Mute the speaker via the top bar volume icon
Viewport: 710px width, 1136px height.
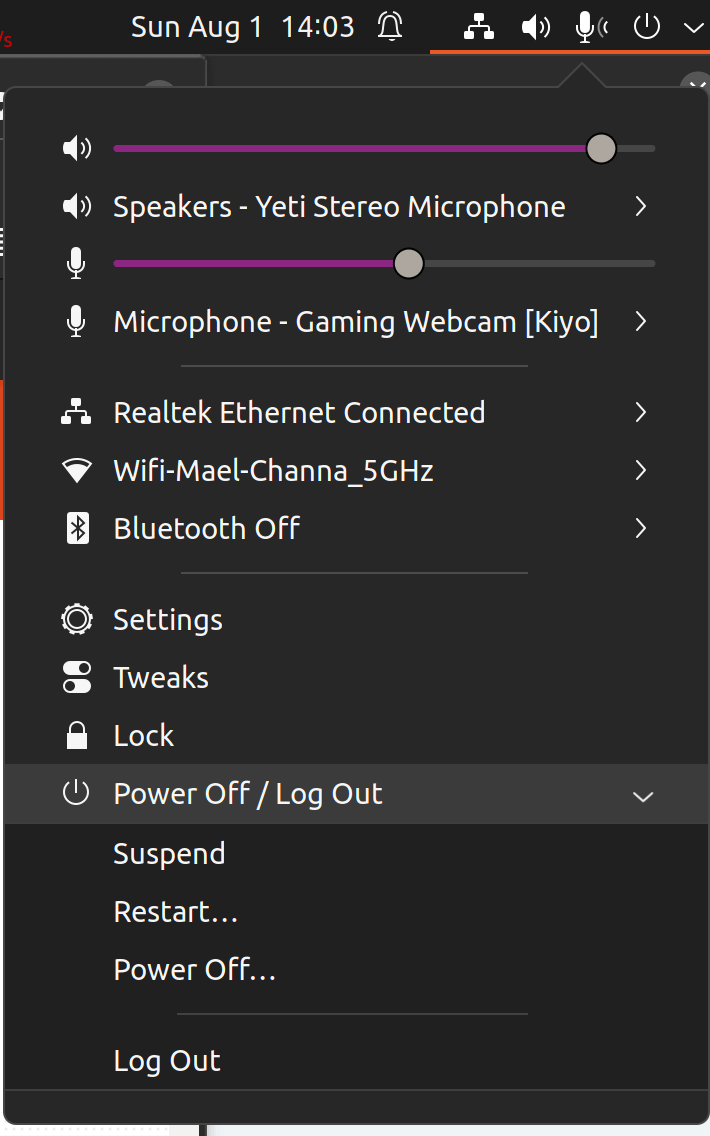click(x=536, y=27)
